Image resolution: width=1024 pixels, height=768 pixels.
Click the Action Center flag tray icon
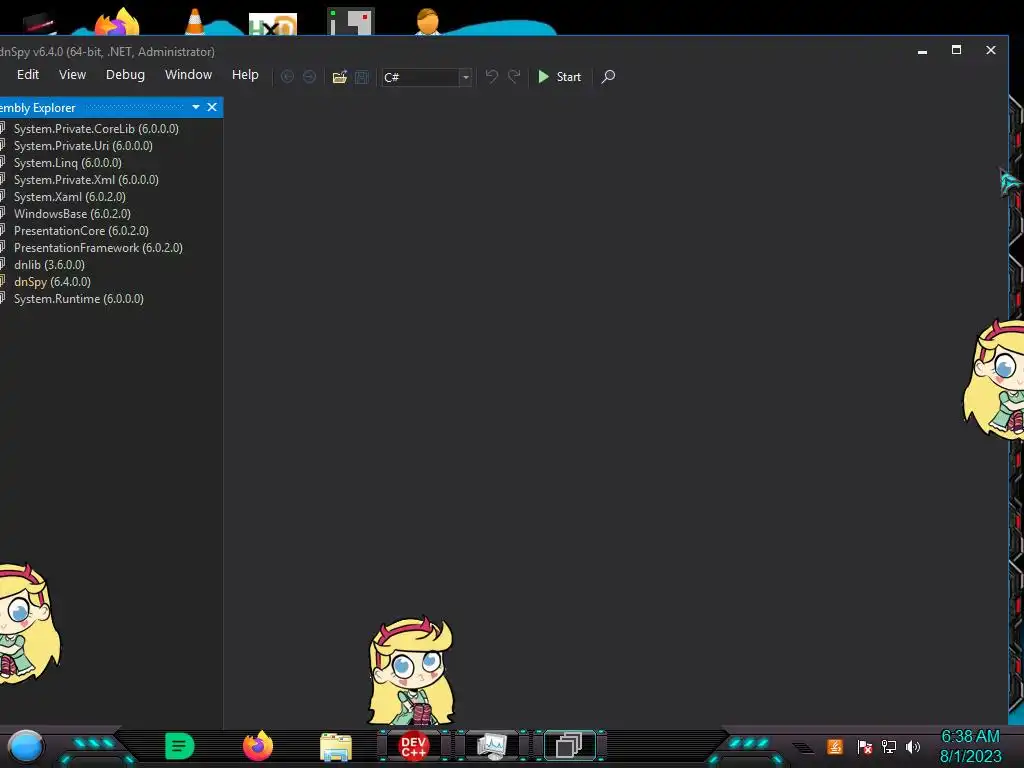(x=863, y=746)
